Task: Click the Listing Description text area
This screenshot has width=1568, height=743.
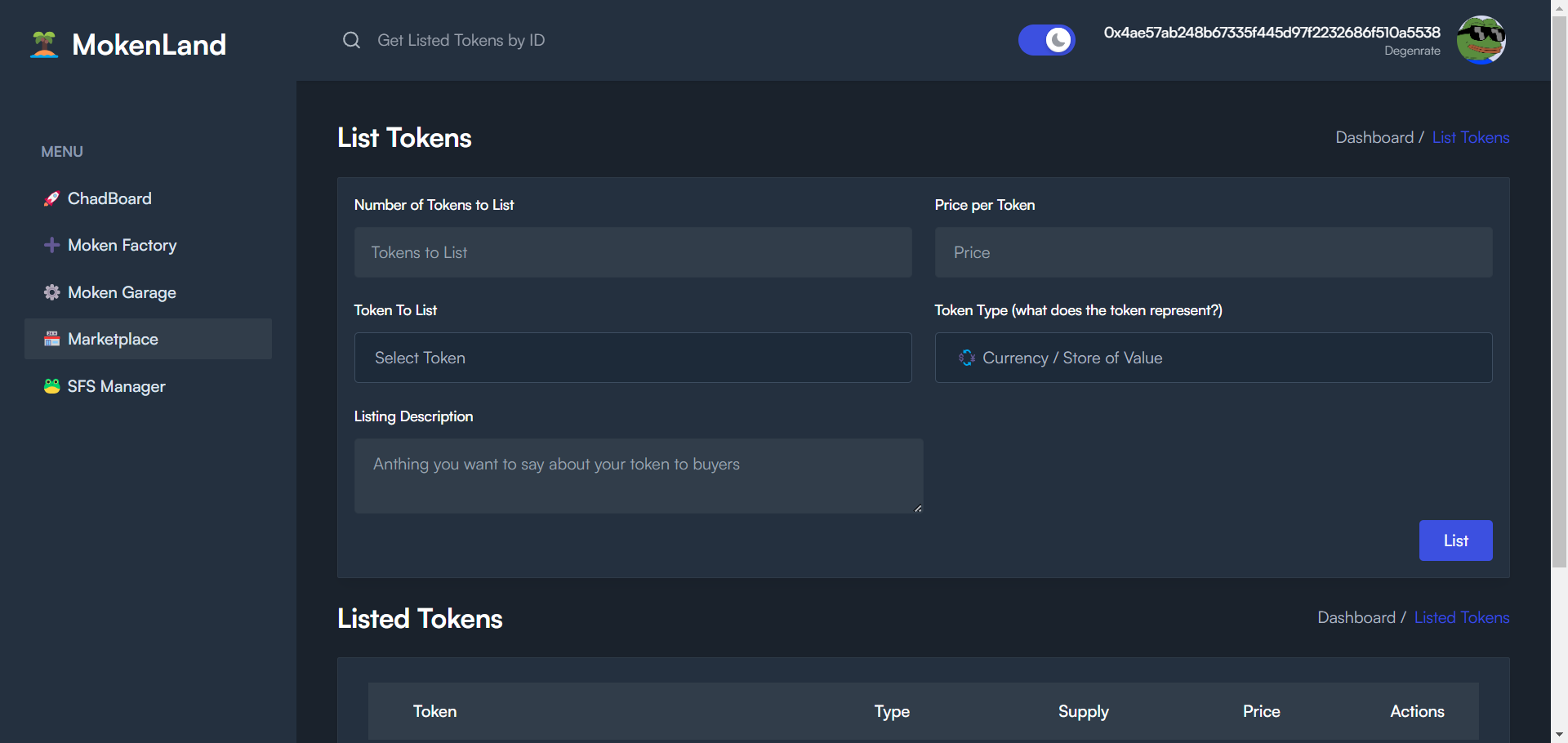Action: coord(639,476)
